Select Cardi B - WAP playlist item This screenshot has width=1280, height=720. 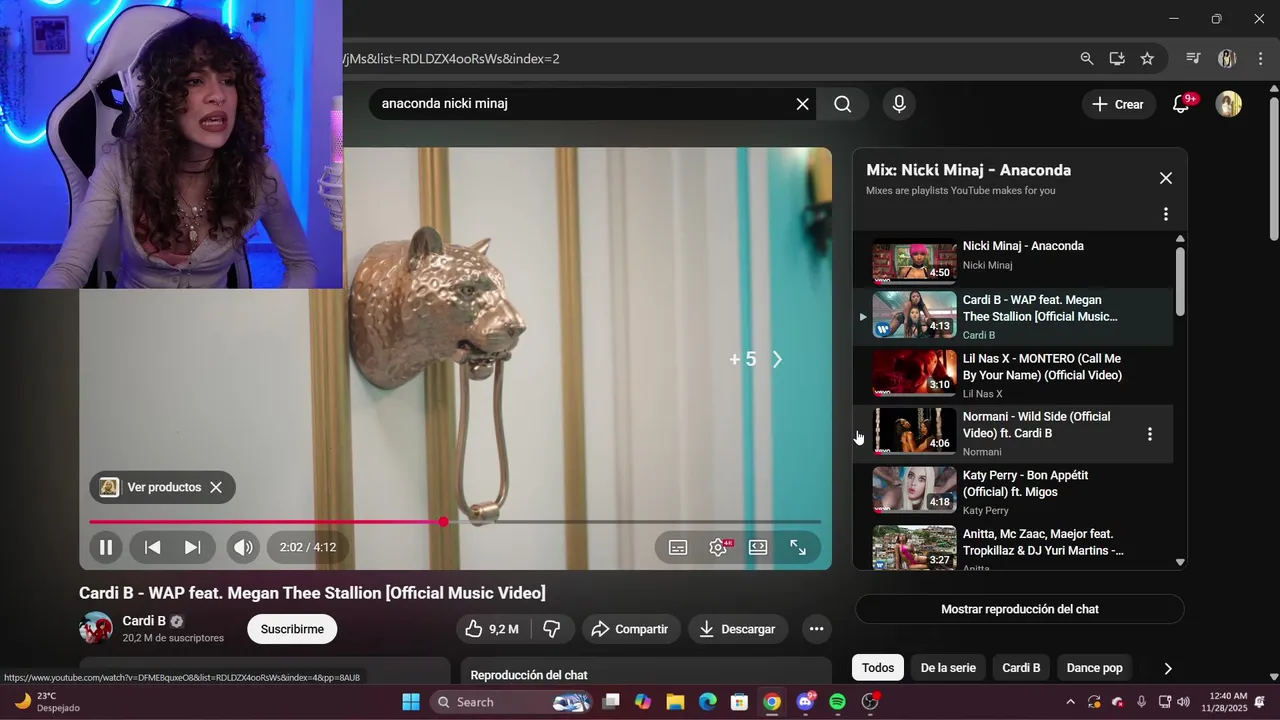(1013, 317)
